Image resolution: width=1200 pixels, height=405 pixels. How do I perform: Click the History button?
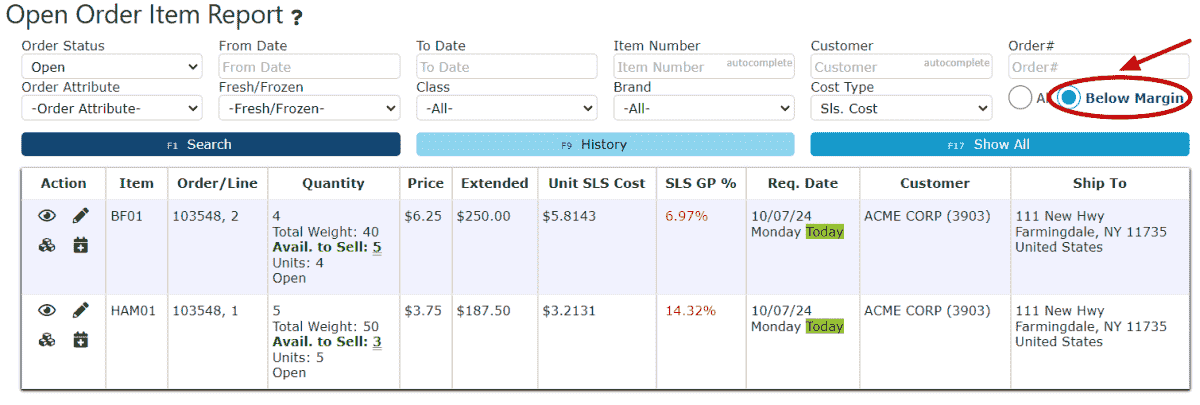(604, 145)
